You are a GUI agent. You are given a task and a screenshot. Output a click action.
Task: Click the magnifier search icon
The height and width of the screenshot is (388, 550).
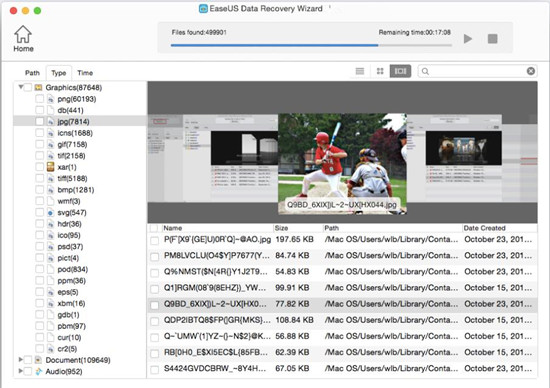tap(425, 71)
